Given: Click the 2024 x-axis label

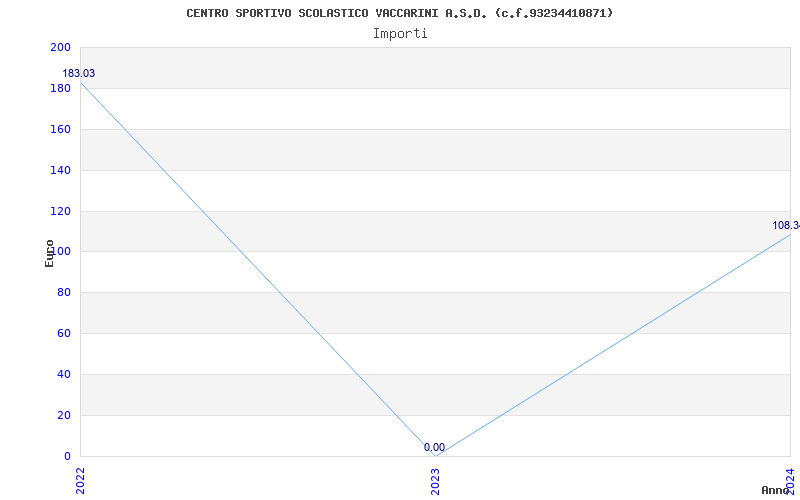Looking at the screenshot, I should 790,480.
